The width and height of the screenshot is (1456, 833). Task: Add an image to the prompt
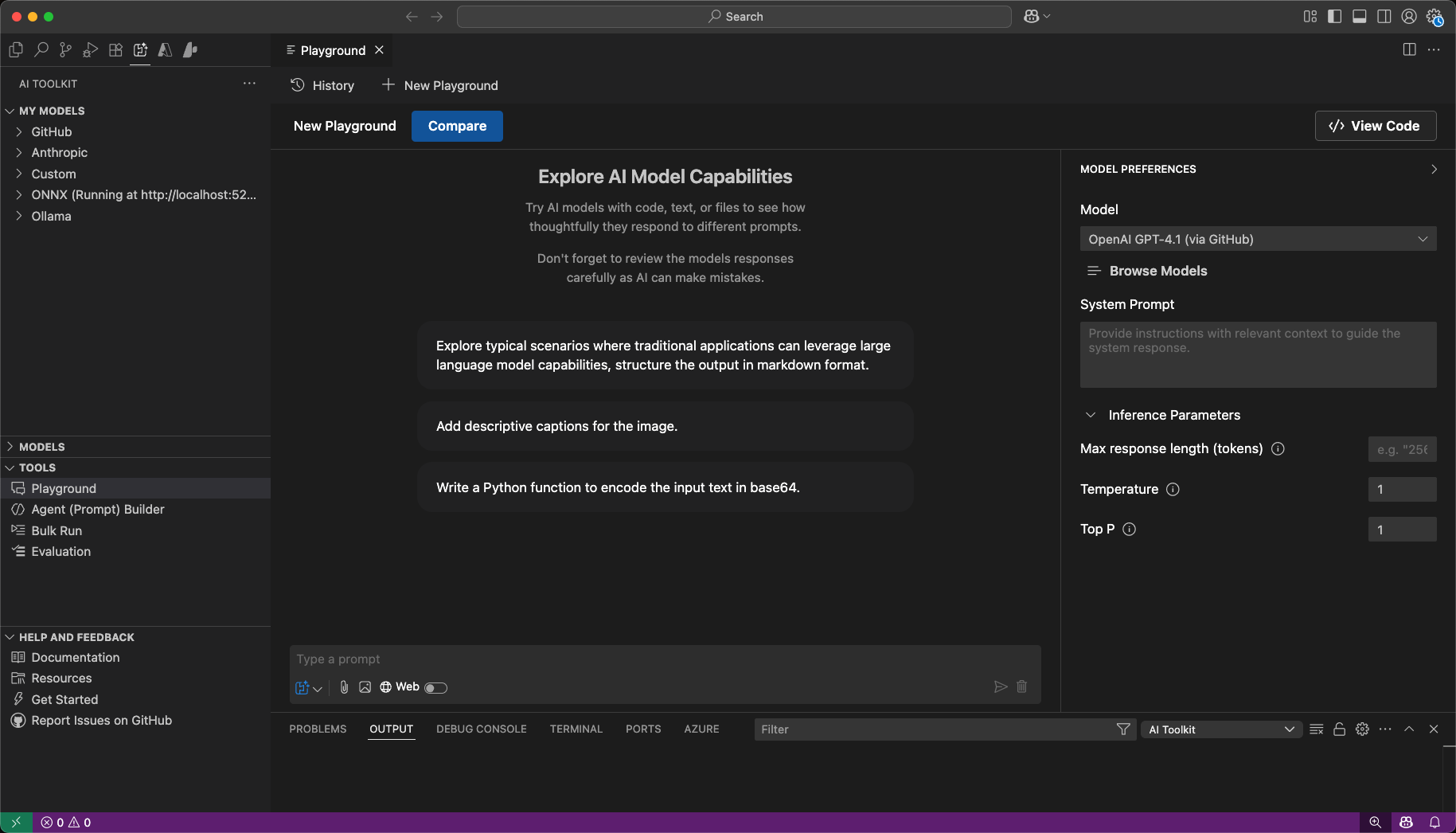click(365, 686)
